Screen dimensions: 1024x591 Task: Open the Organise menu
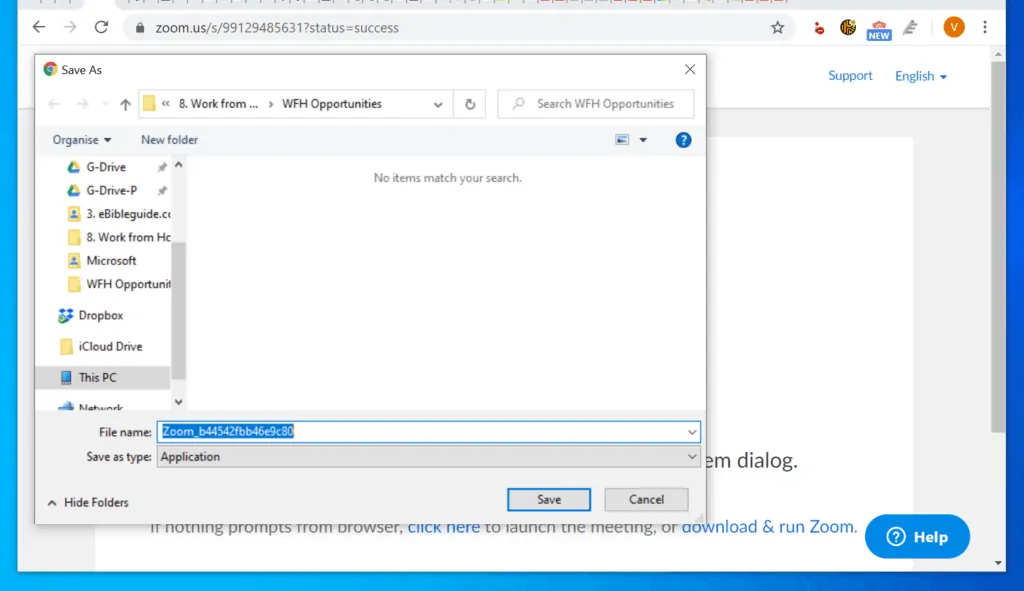coord(82,140)
